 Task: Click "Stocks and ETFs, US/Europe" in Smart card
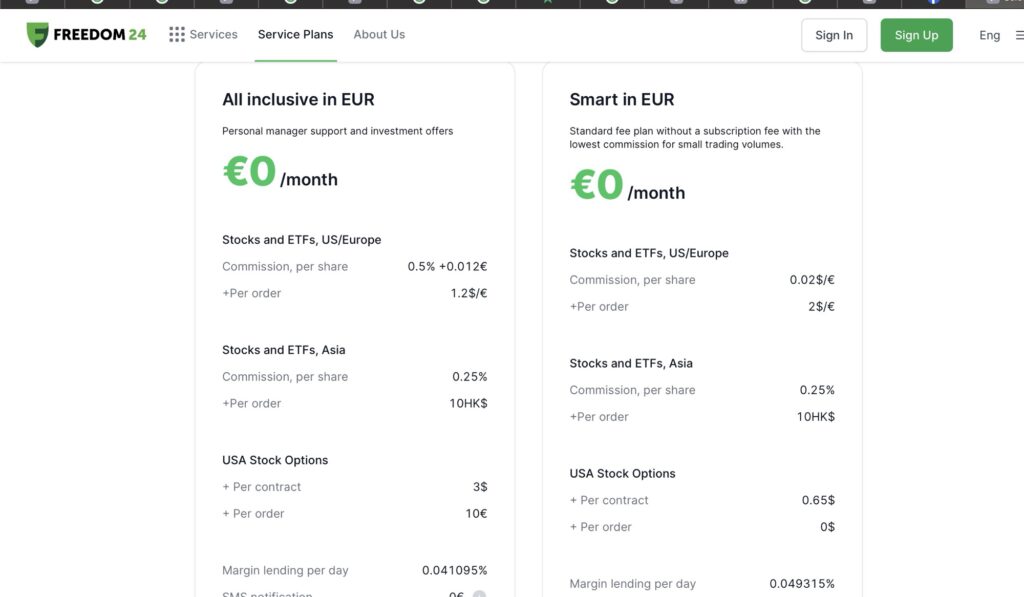tap(649, 253)
